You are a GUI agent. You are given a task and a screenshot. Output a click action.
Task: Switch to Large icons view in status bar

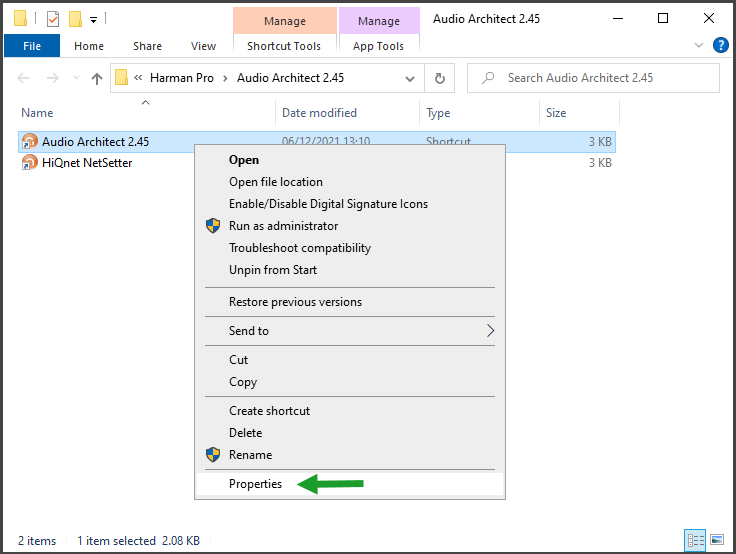point(717,540)
